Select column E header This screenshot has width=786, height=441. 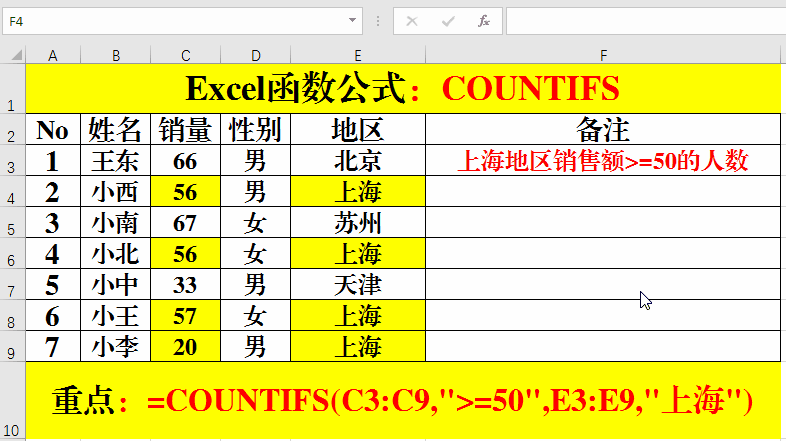tap(358, 55)
